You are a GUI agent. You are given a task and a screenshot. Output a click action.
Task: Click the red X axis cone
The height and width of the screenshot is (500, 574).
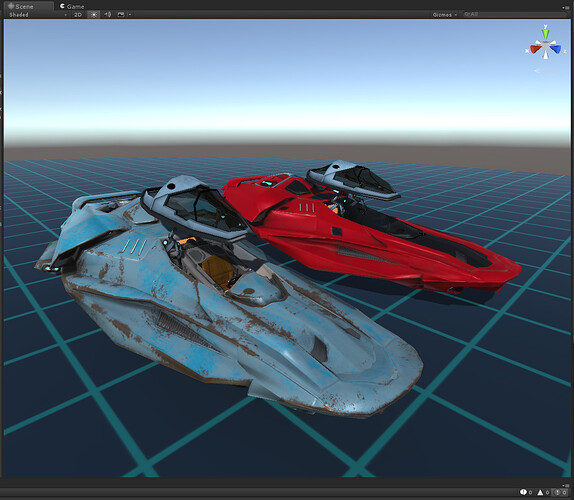tap(535, 49)
